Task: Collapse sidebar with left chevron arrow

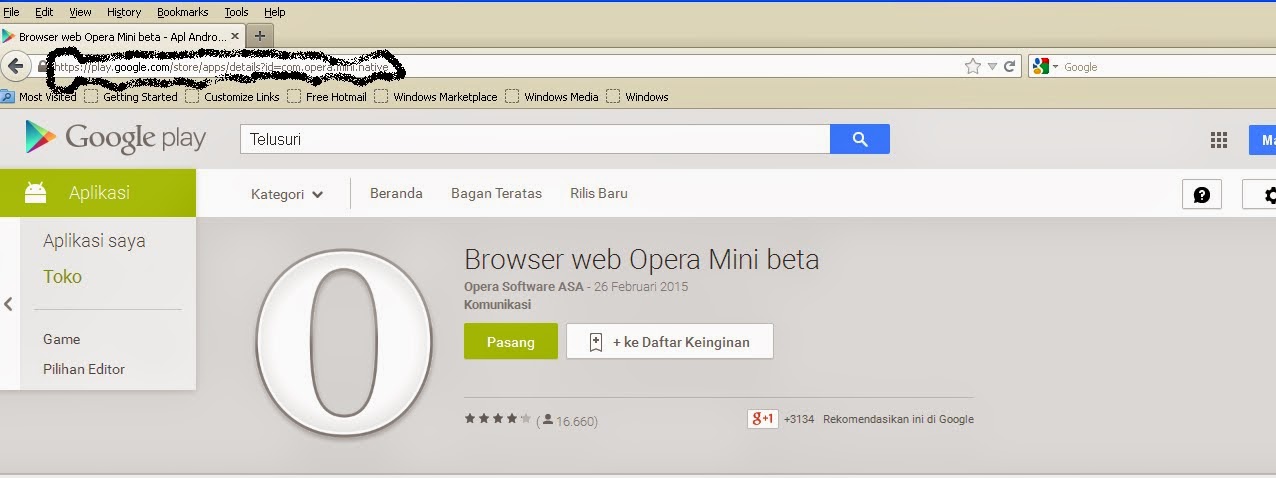Action: (x=9, y=304)
